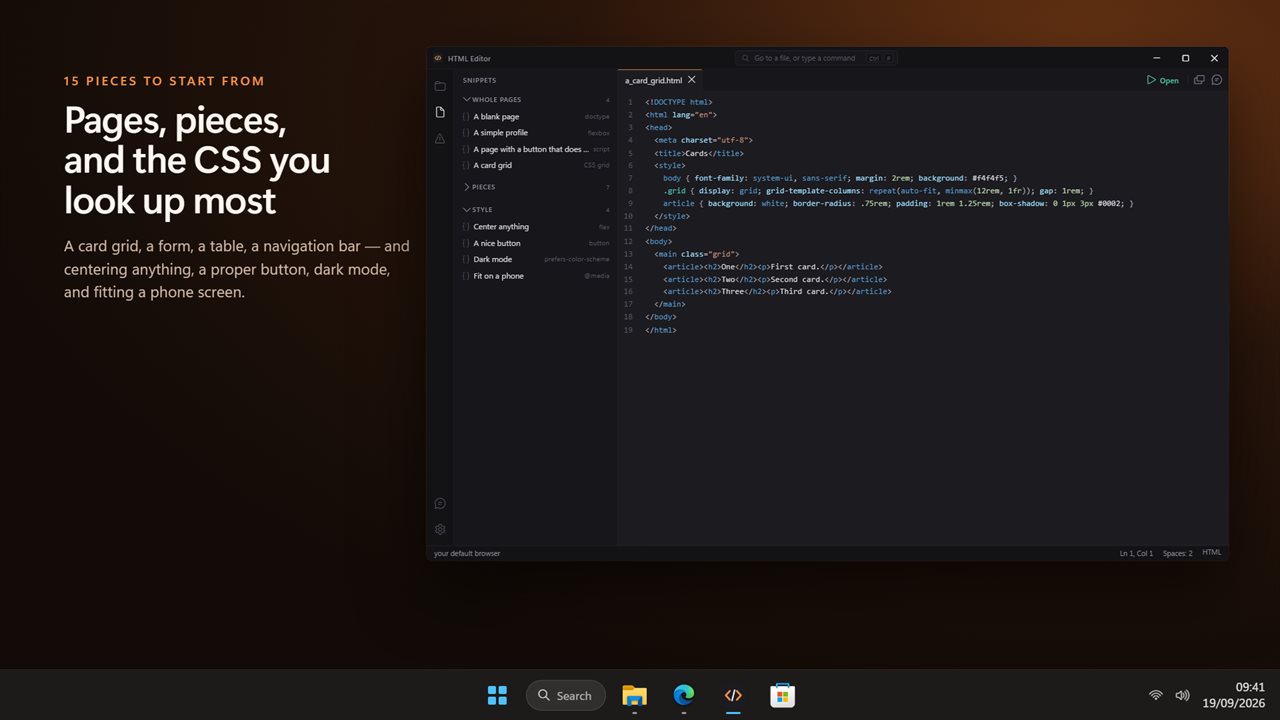This screenshot has width=1280, height=720.
Task: Open the settings gear in the activity bar
Action: [440, 529]
